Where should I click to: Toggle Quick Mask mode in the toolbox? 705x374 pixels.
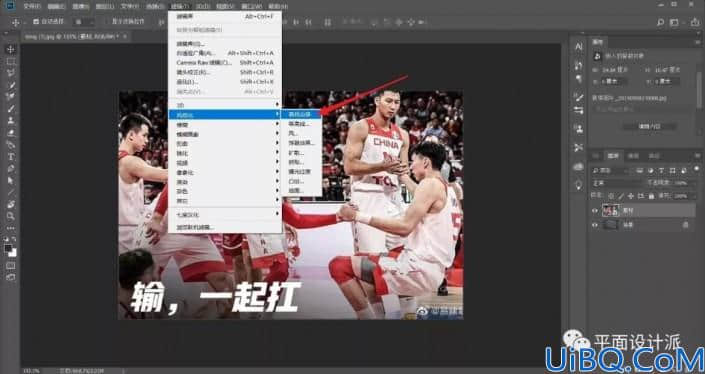[10, 266]
